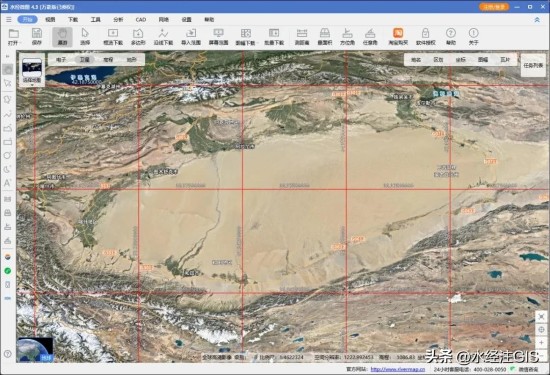The width and height of the screenshot is (550, 375).
Task: Open the 测距离 distance measuring tool
Action: tap(302, 36)
